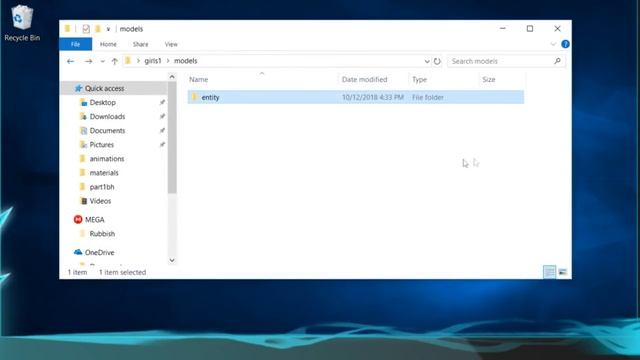Click the pin icon beside Documents

[x=162, y=131]
